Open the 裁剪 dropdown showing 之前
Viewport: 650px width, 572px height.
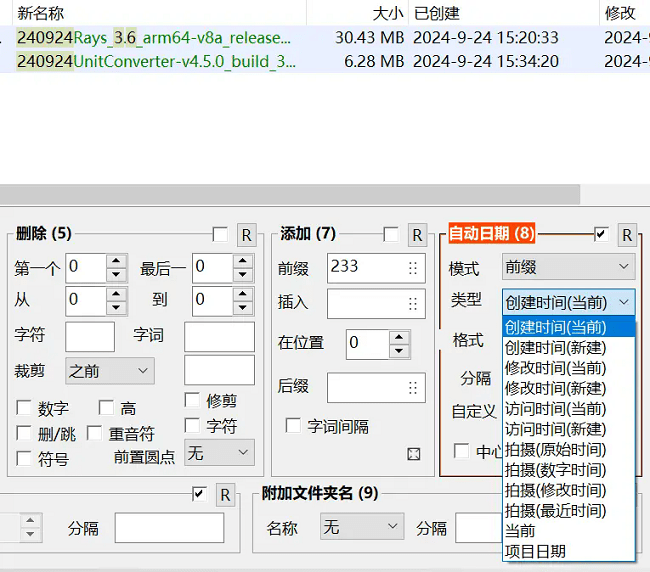[x=109, y=371]
